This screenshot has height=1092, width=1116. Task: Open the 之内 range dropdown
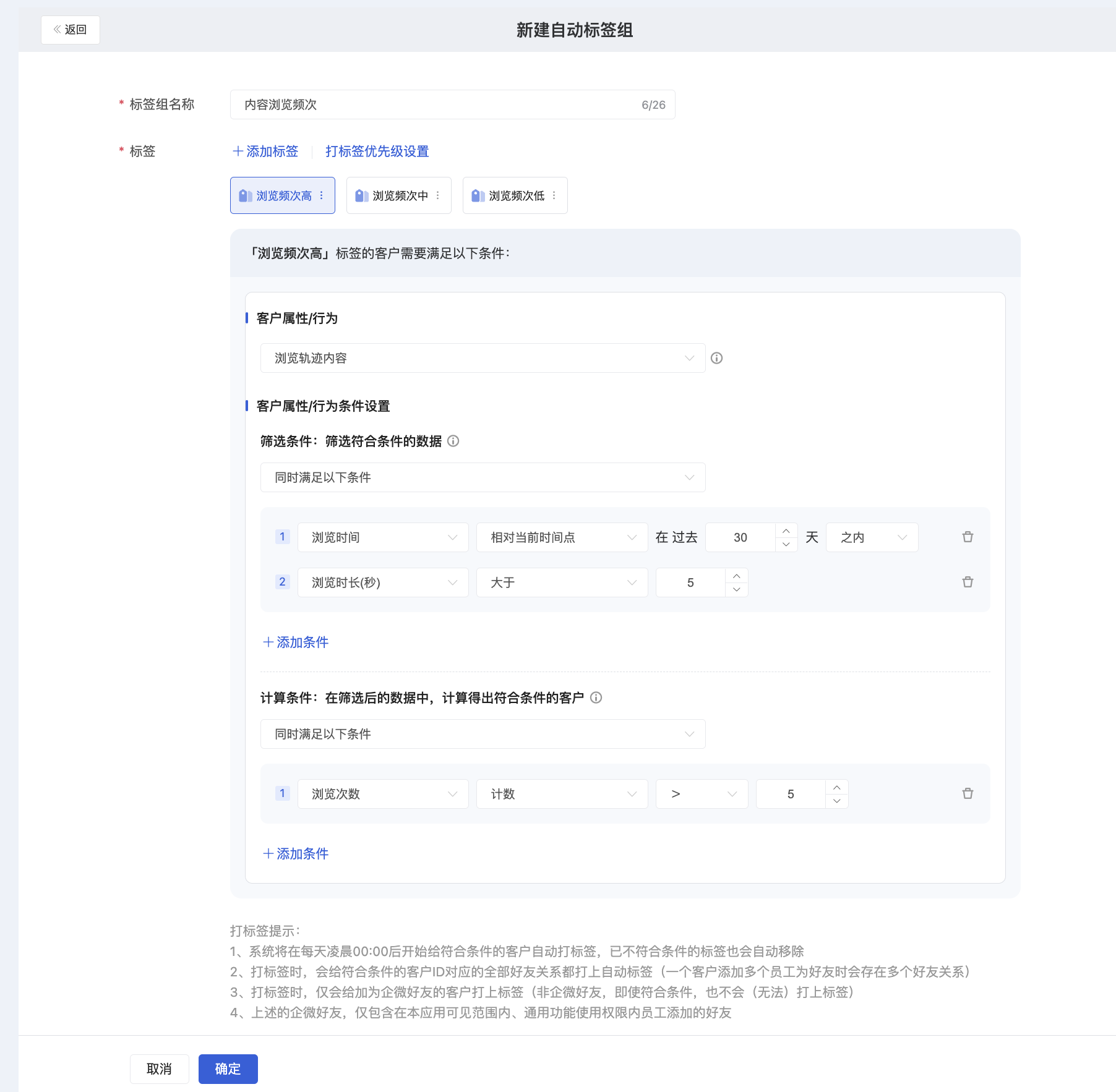point(872,537)
